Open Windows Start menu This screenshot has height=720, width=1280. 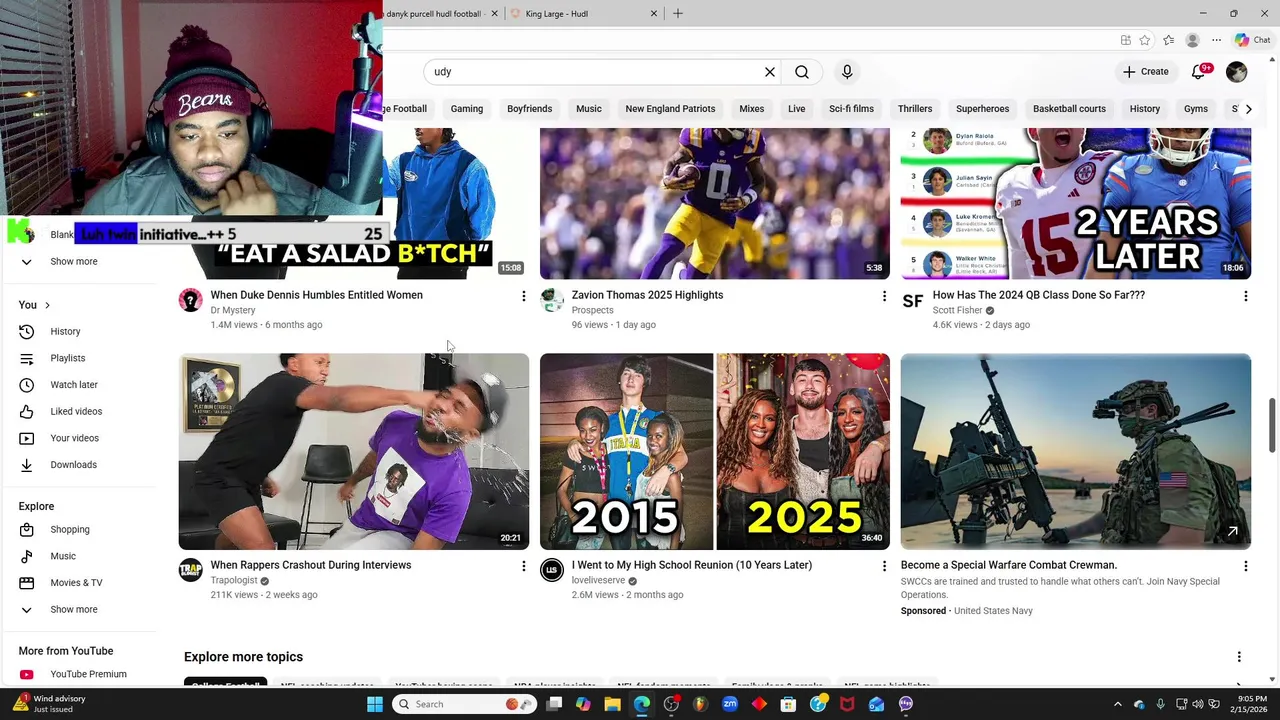coord(375,704)
